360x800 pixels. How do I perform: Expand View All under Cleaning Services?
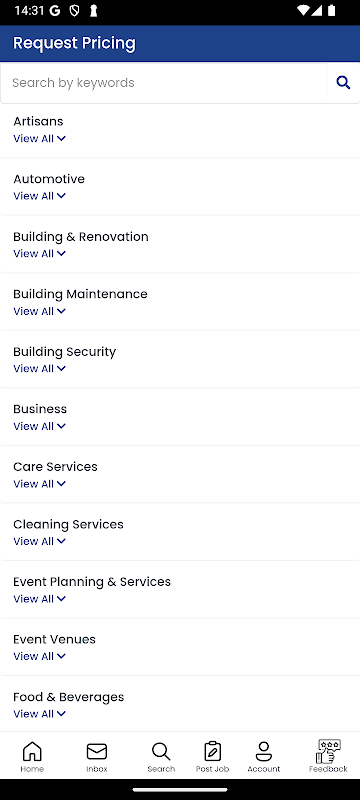pos(39,541)
